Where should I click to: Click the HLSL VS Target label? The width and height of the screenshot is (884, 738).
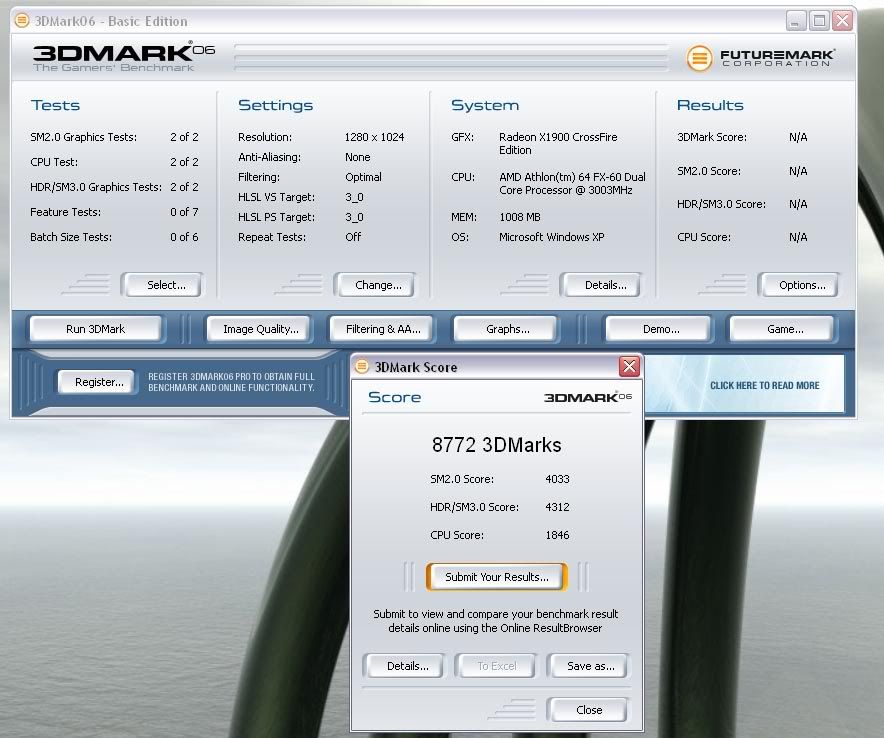click(x=276, y=197)
